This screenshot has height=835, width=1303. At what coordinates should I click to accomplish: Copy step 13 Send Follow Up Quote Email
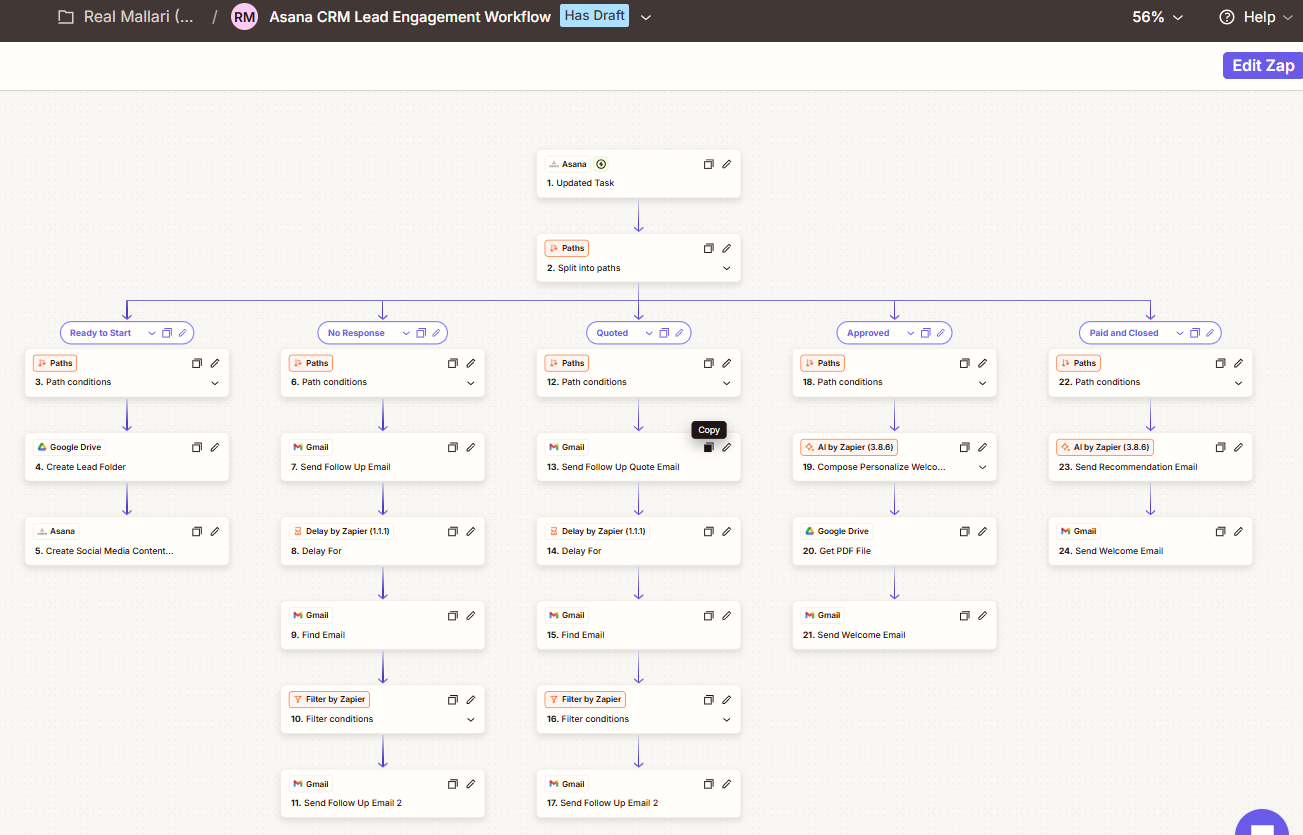tap(709, 447)
